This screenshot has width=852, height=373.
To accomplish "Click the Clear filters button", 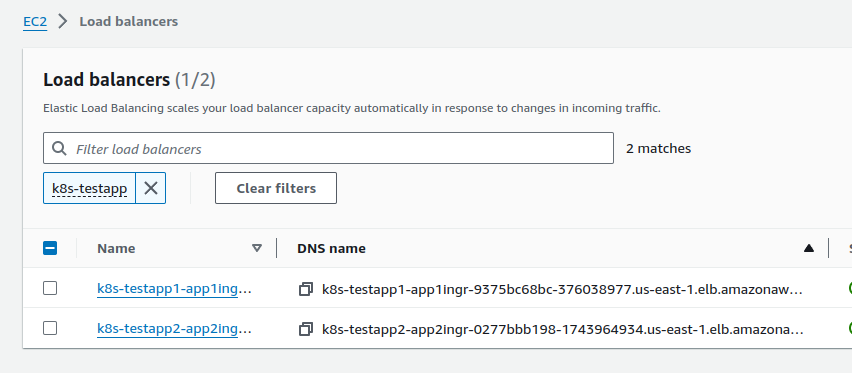I will [276, 188].
